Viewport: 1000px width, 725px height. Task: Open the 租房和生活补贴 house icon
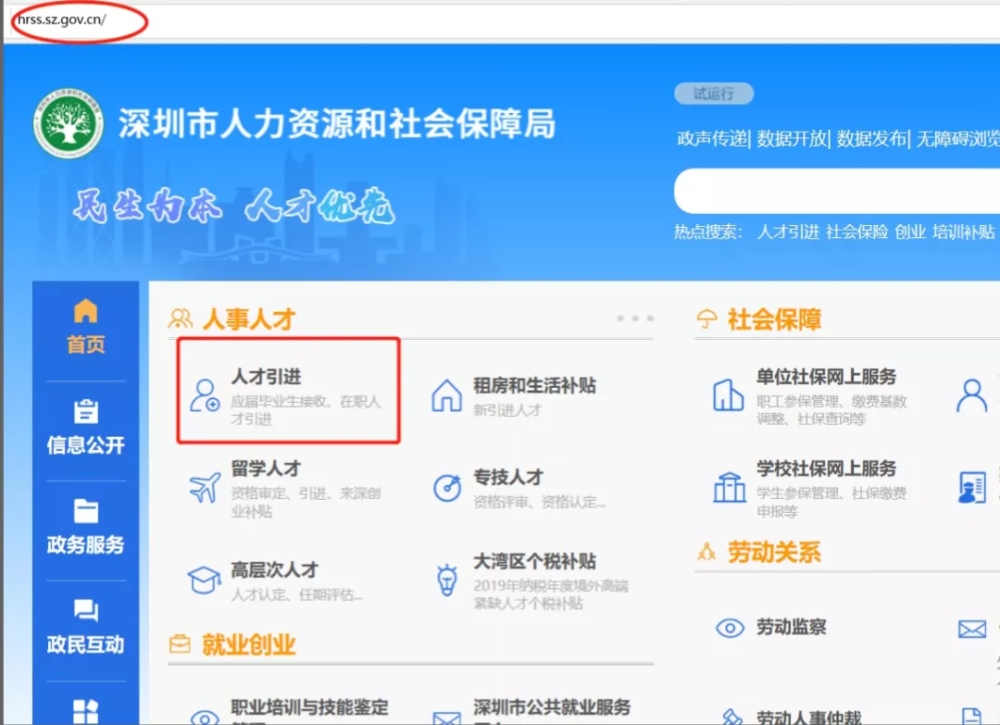coord(446,395)
